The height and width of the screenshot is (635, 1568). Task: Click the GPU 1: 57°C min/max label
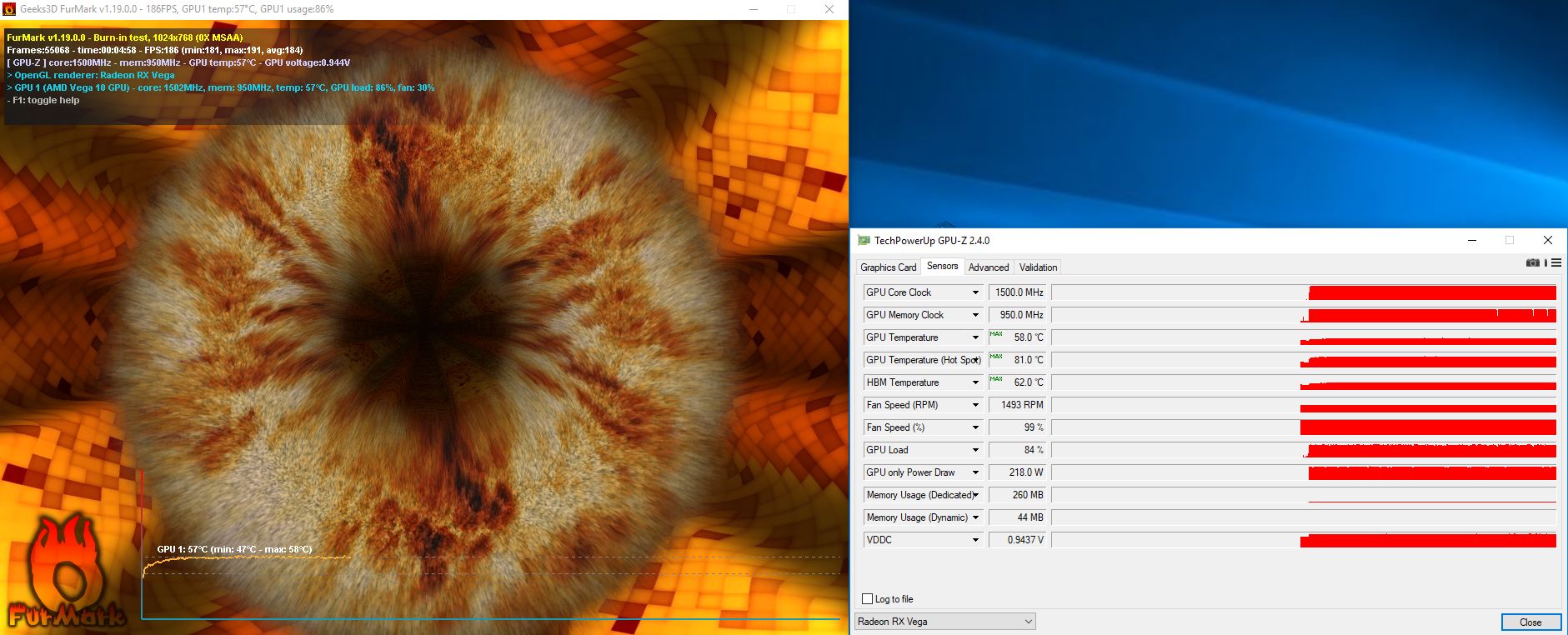pyautogui.click(x=234, y=549)
